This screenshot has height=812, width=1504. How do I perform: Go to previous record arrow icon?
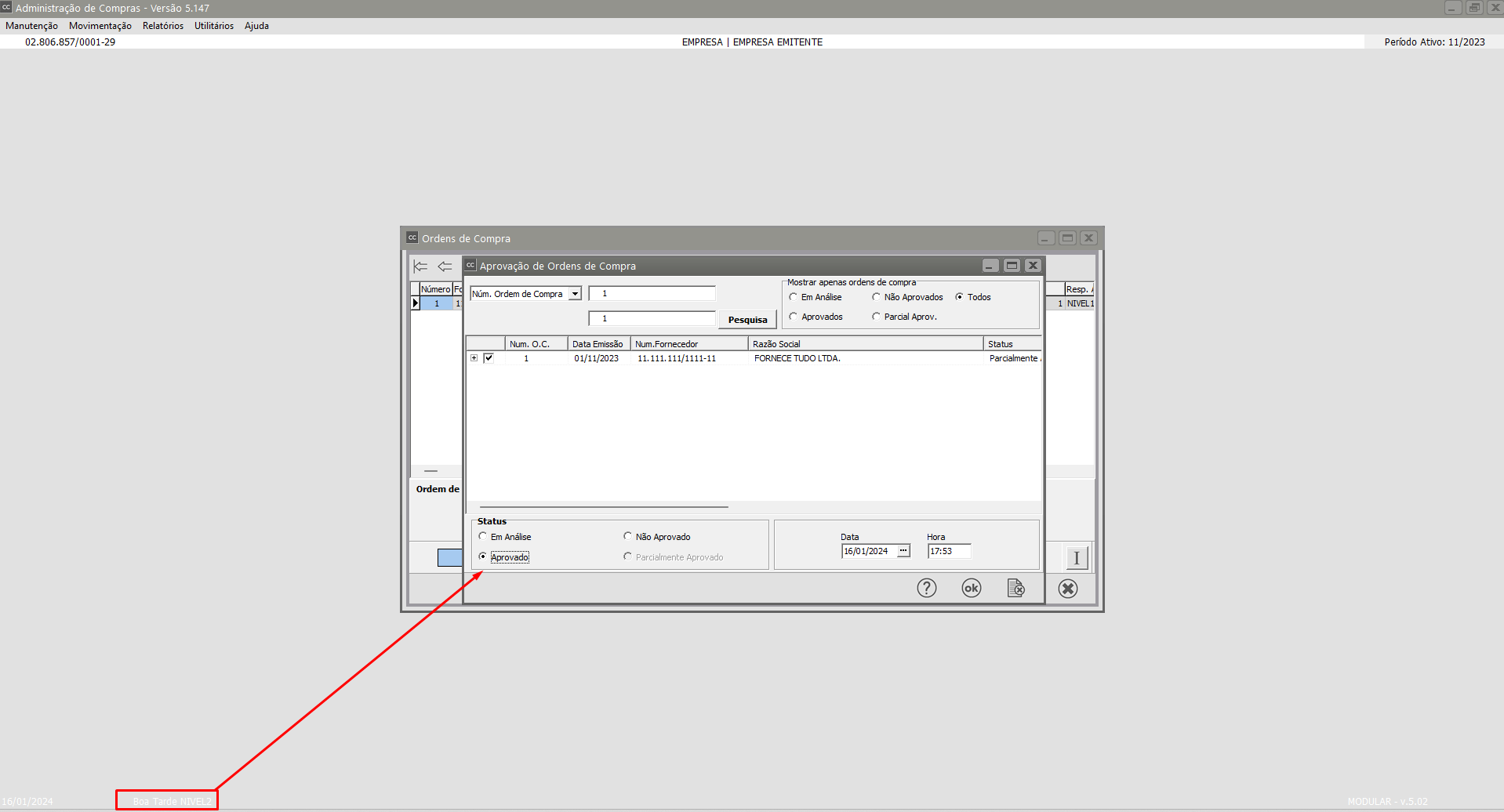tap(445, 266)
